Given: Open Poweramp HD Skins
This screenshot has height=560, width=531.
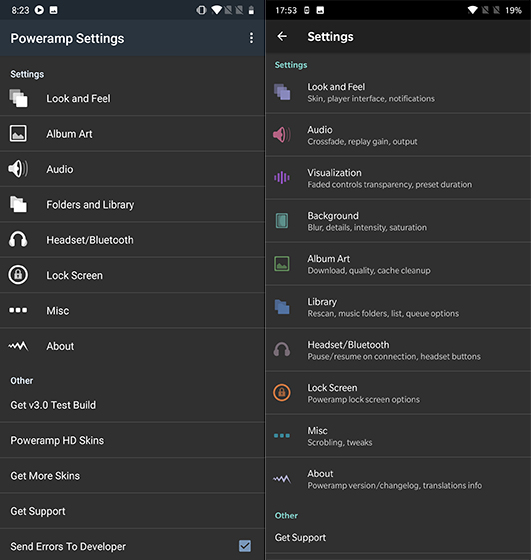Looking at the screenshot, I should pos(132,440).
